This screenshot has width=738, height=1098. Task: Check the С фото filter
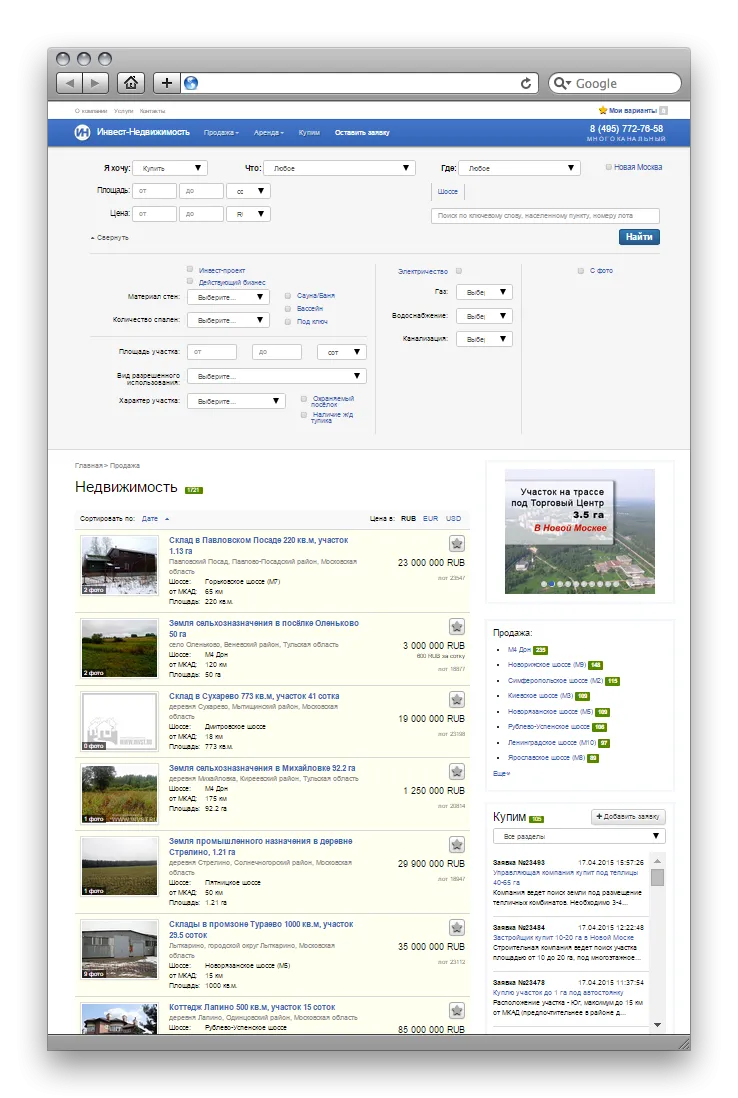pyautogui.click(x=580, y=270)
